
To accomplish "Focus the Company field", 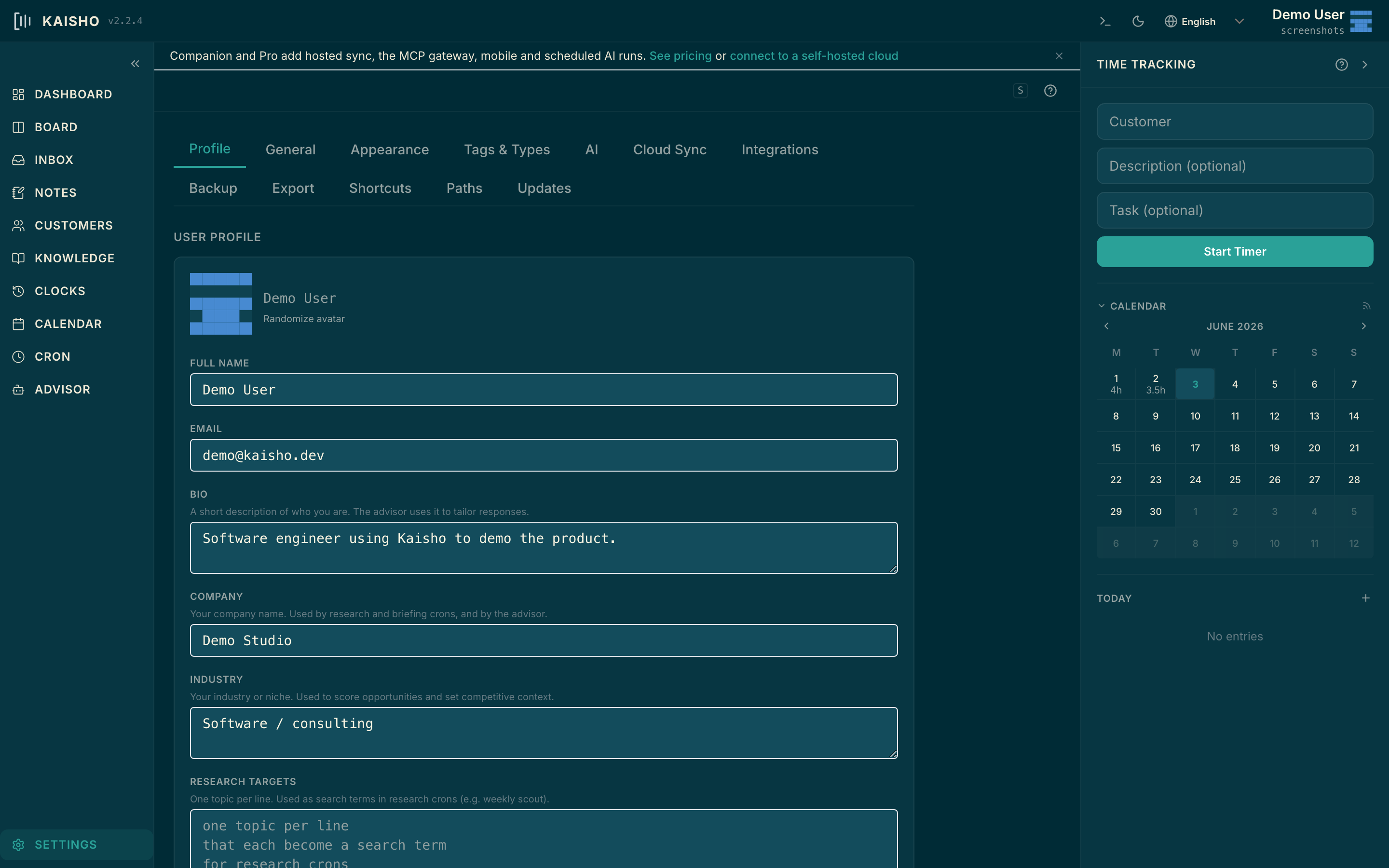I will pos(544,641).
